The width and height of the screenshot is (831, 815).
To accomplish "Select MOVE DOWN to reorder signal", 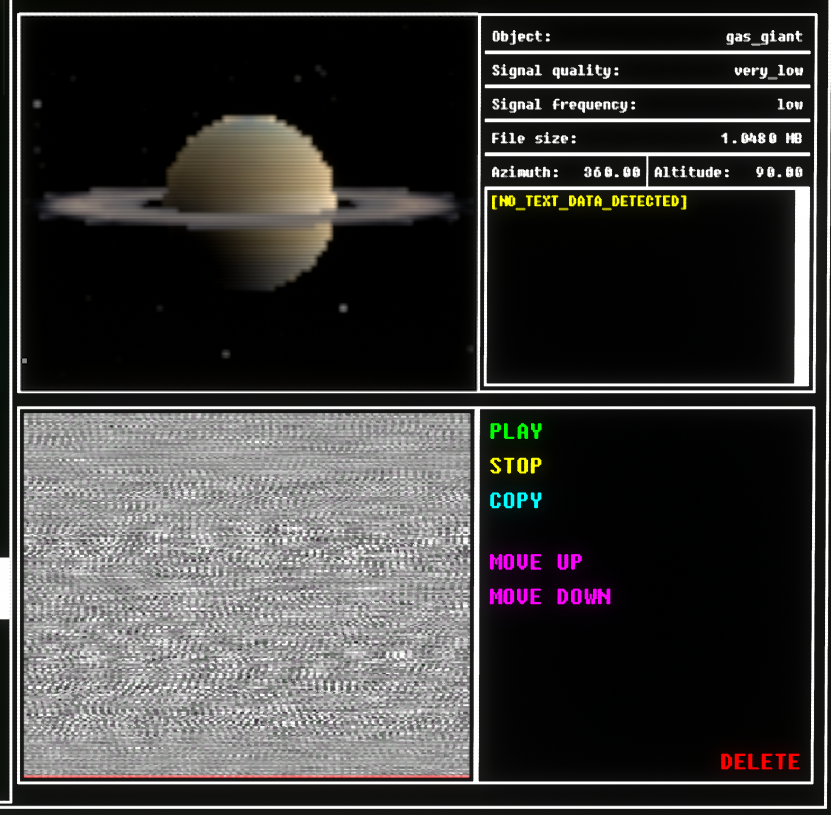I will (x=549, y=597).
